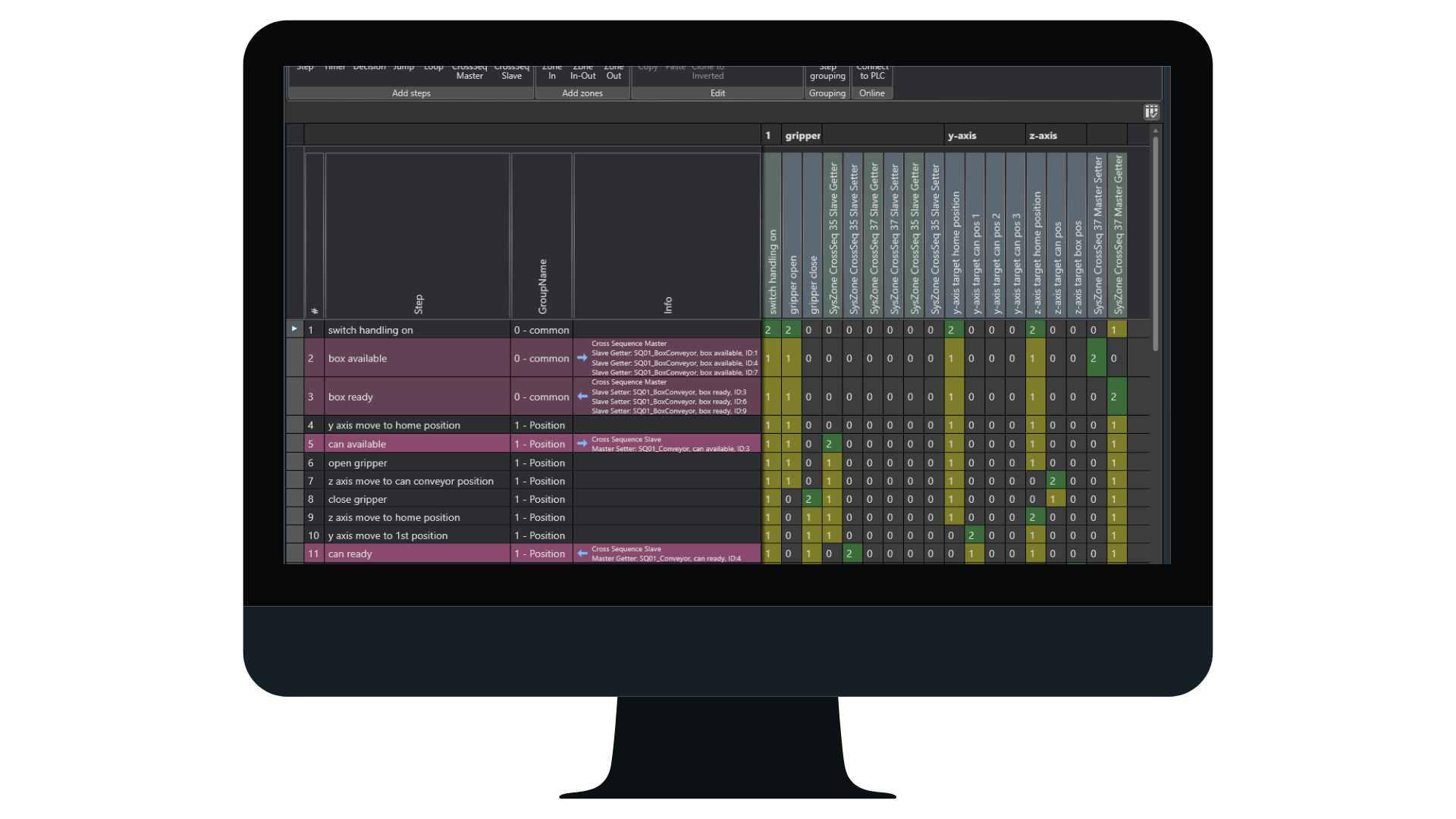Open the column layout chooser icon

tap(1151, 112)
